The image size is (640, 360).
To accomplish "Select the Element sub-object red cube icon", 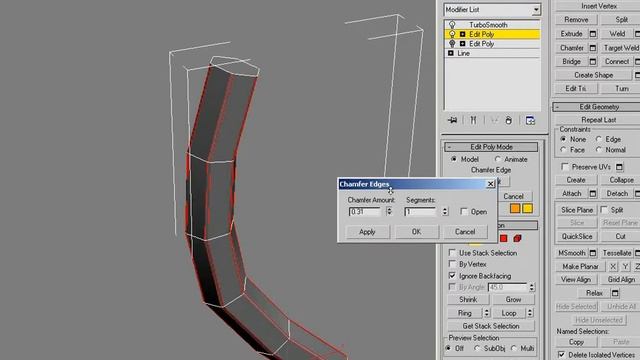I will tap(517, 238).
